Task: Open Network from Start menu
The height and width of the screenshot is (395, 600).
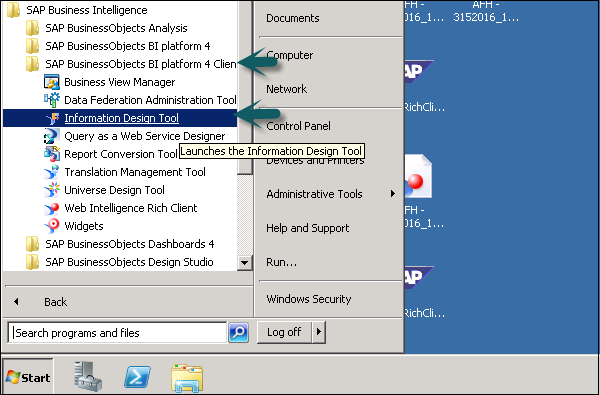Action: [287, 89]
